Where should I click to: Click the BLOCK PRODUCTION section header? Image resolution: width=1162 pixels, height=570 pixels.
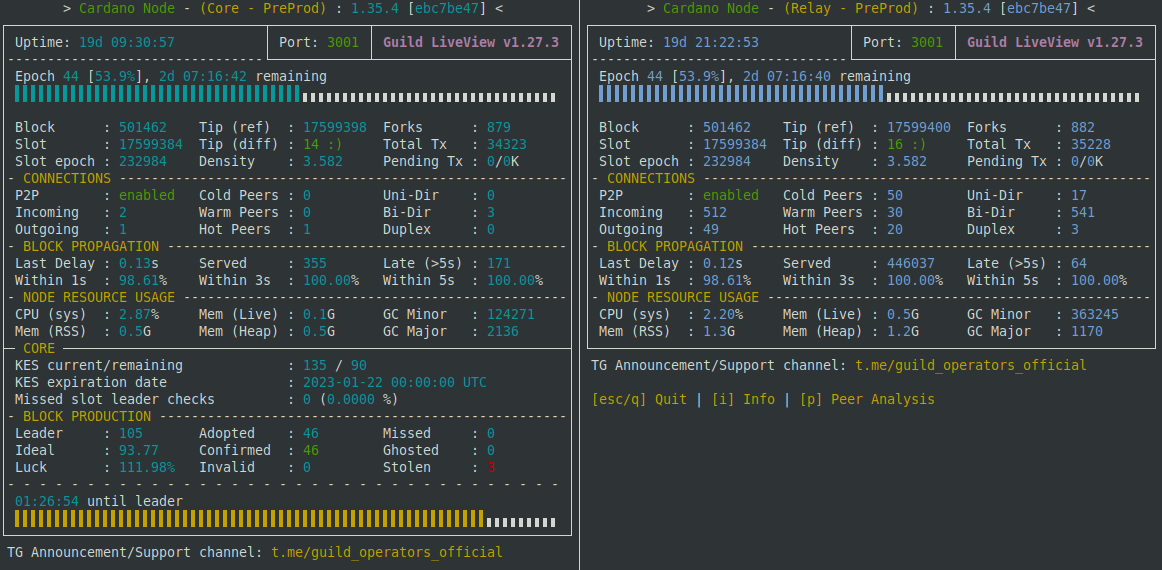pos(87,417)
